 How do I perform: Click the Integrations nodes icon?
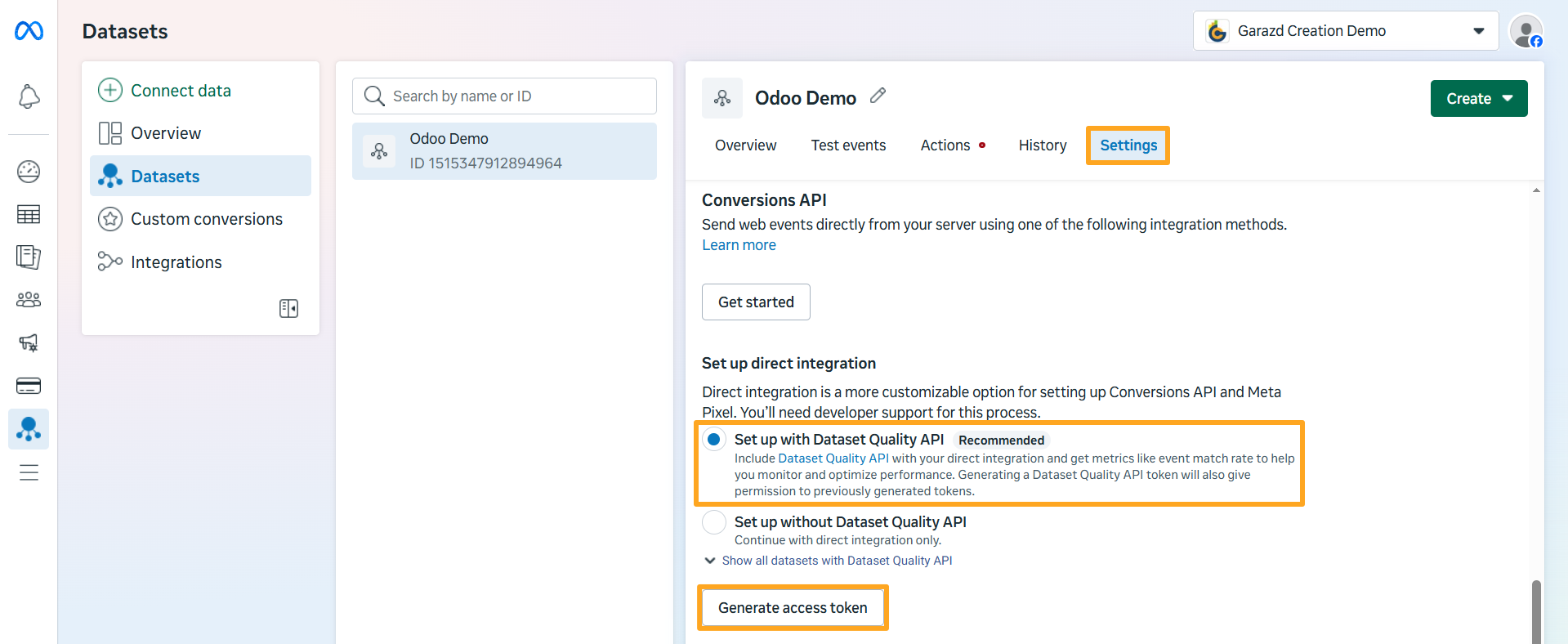[110, 262]
